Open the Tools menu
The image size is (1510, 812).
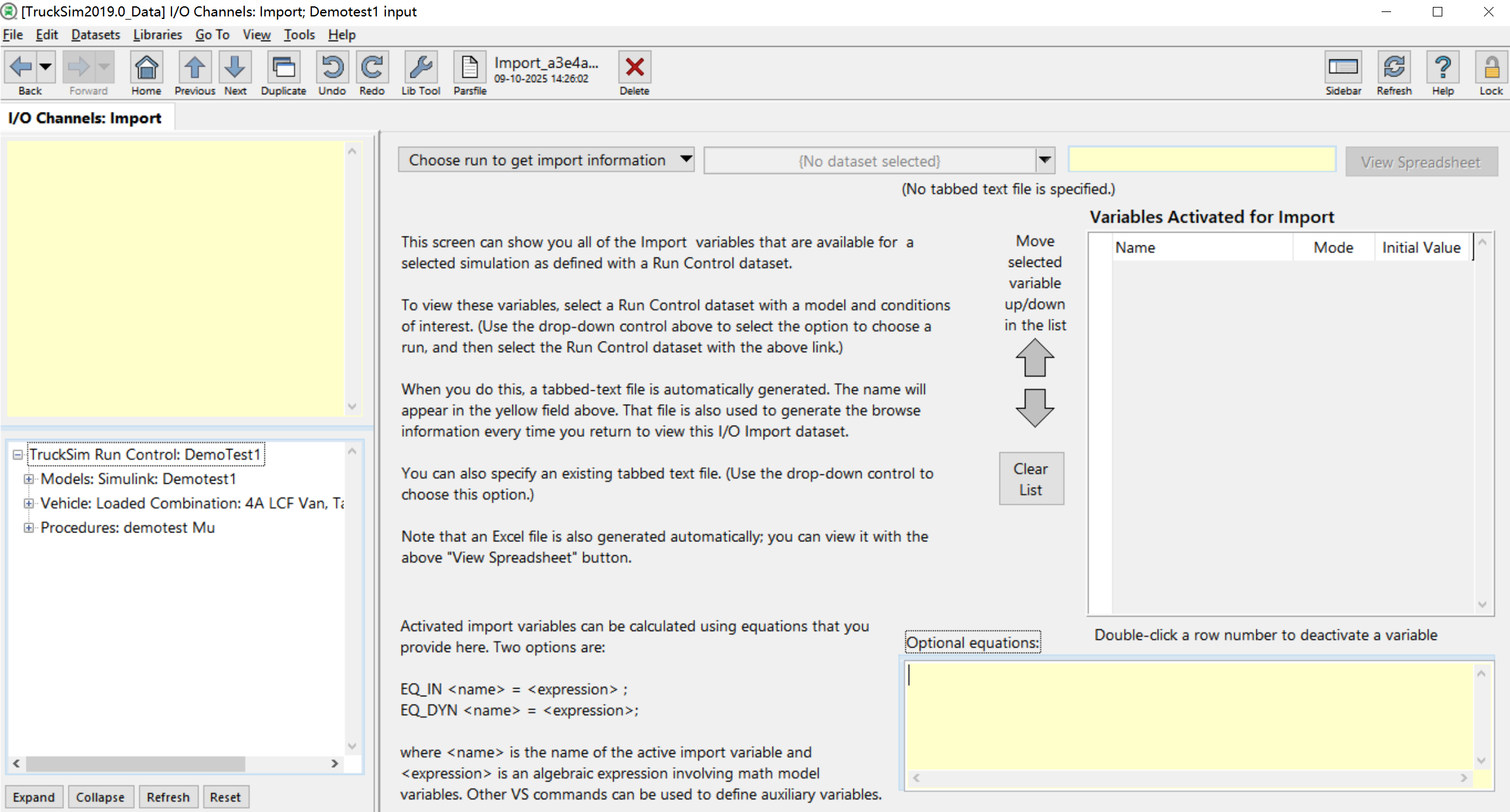click(299, 35)
